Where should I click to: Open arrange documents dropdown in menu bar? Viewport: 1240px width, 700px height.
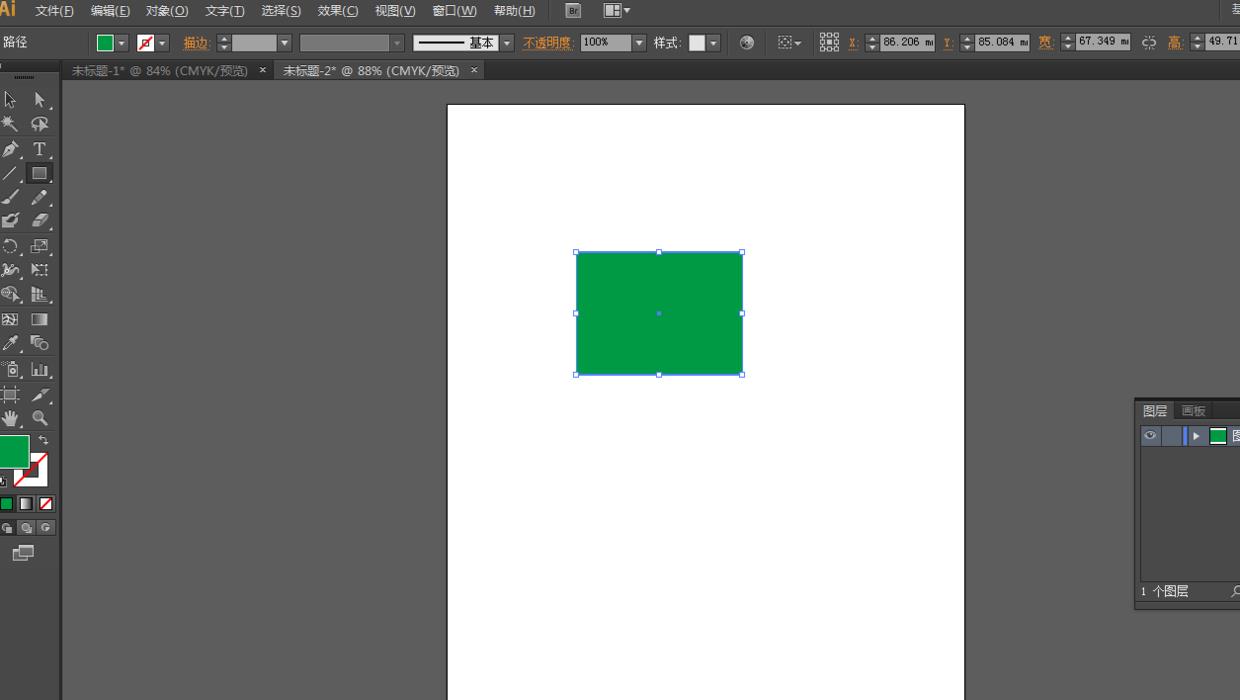point(617,11)
